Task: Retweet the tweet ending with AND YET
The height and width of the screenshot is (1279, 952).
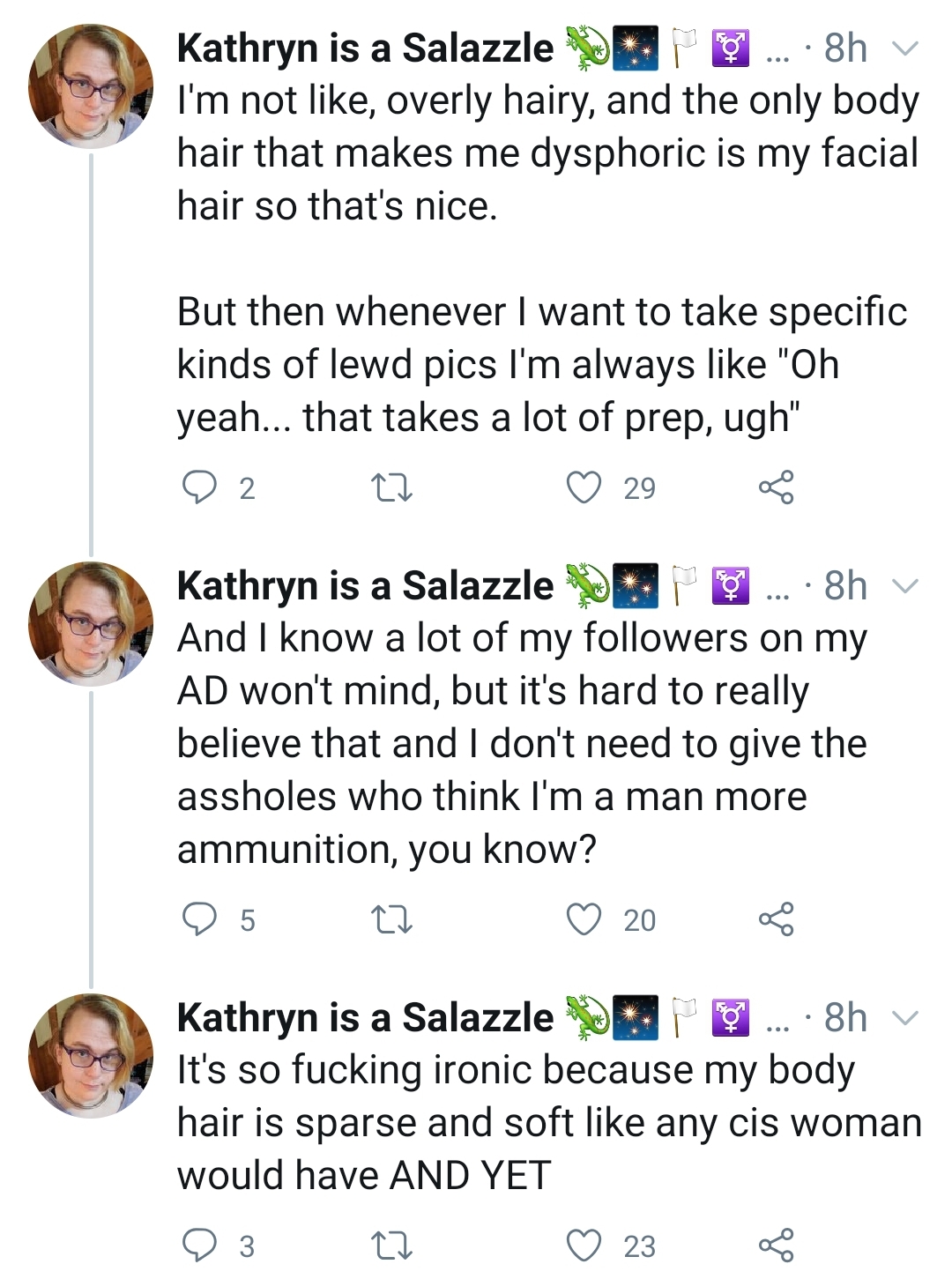Action: [x=390, y=1246]
